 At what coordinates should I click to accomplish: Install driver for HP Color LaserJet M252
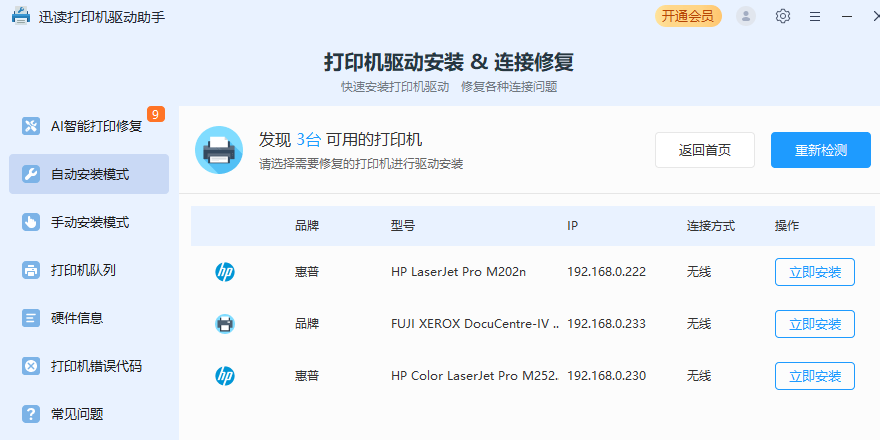pyautogui.click(x=815, y=375)
